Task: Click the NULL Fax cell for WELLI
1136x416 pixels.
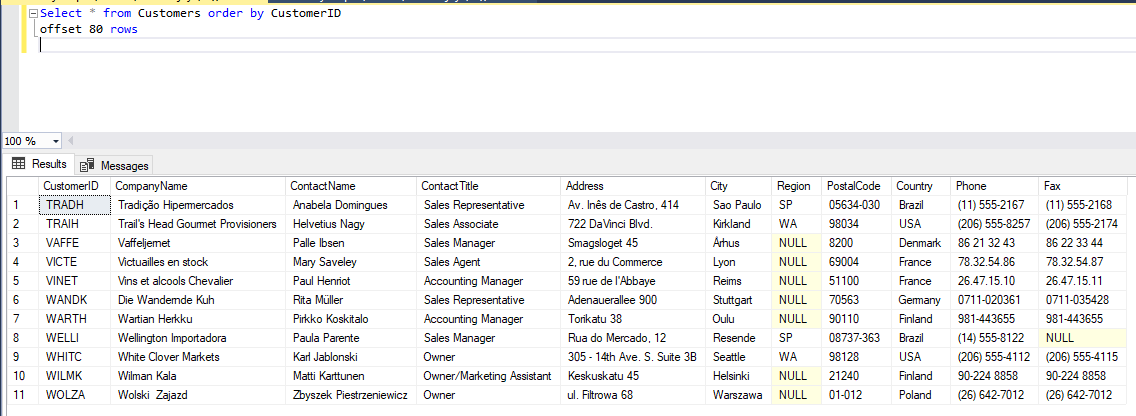Action: [1060, 338]
